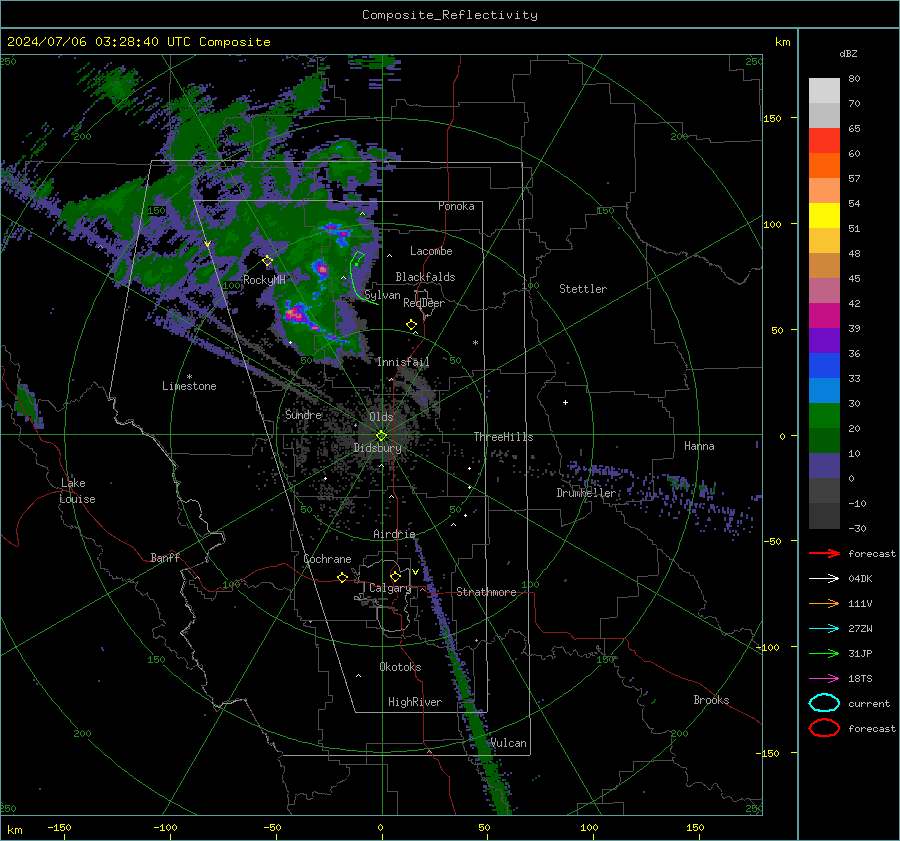Click the magenta 18TS arrow icon

(x=824, y=679)
